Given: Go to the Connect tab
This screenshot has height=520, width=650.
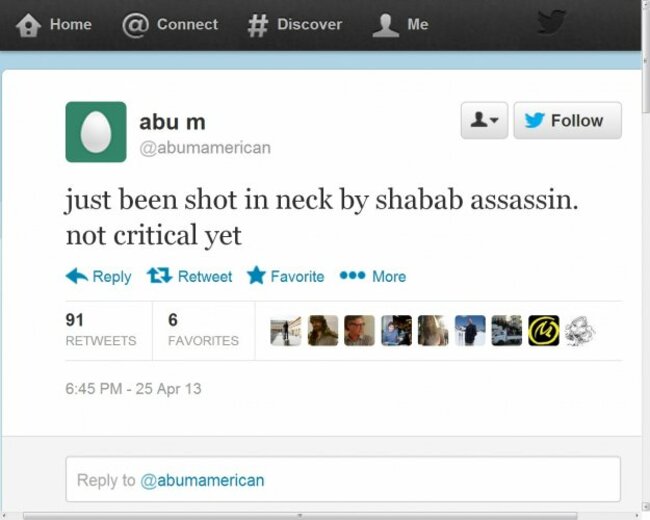Looking at the screenshot, I should (170, 24).
